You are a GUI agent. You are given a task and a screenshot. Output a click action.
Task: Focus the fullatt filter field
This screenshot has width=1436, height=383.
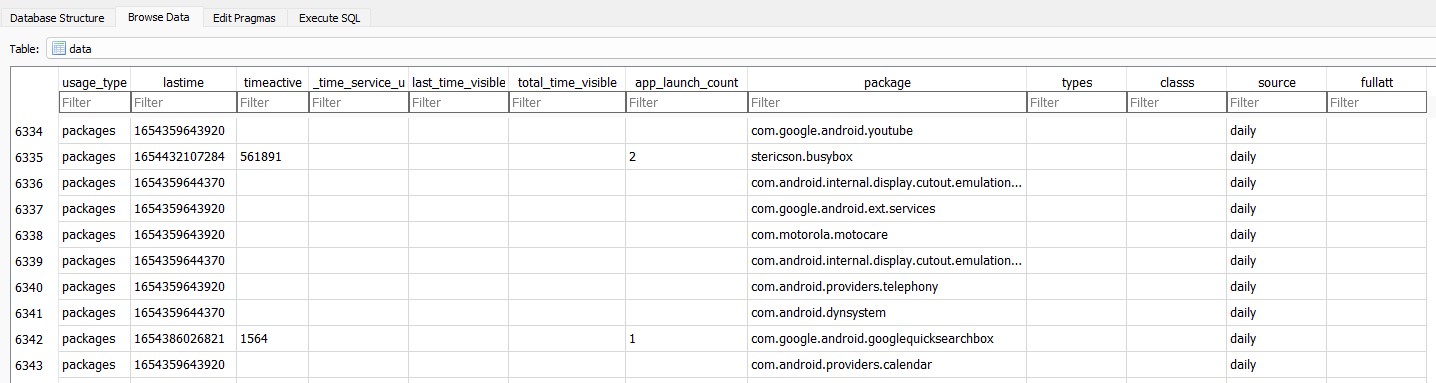[x=1376, y=102]
